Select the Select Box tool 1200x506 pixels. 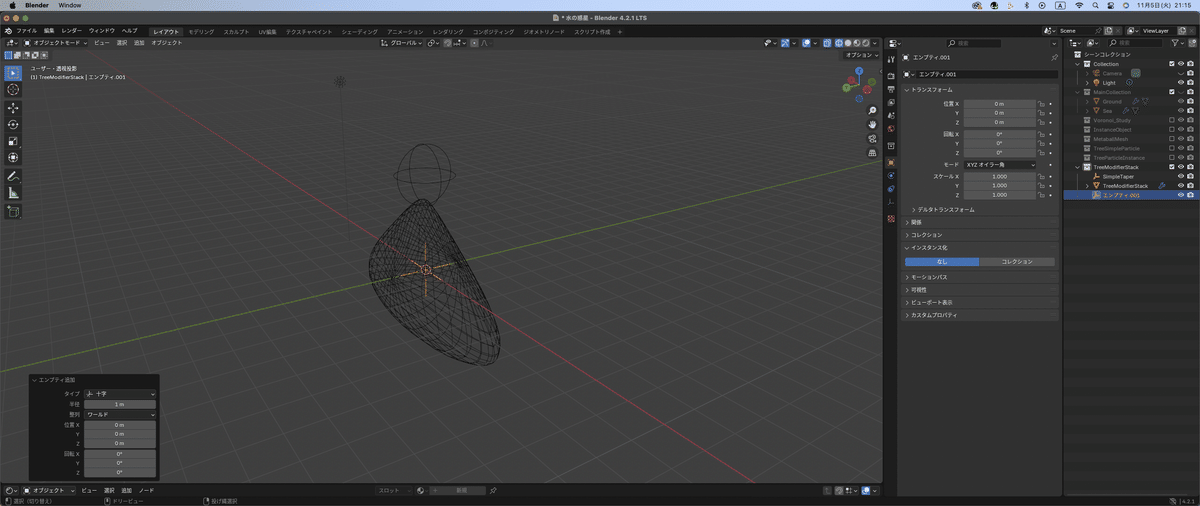pos(13,73)
